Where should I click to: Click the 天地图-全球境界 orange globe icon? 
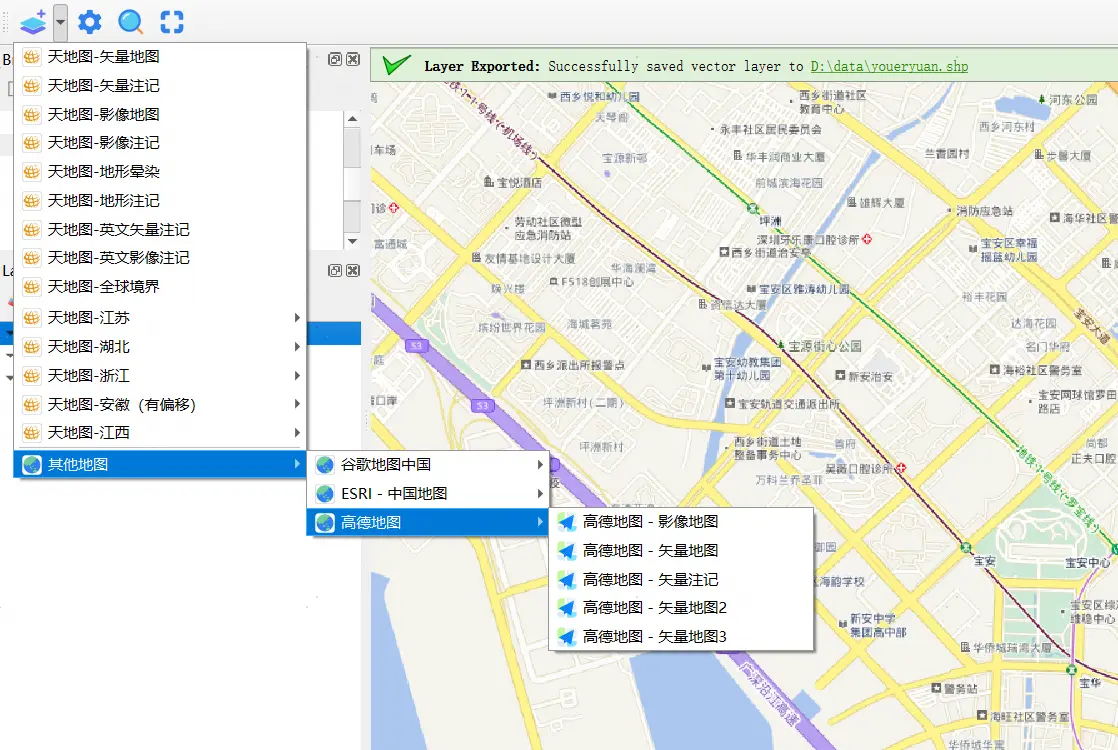[x=31, y=287]
